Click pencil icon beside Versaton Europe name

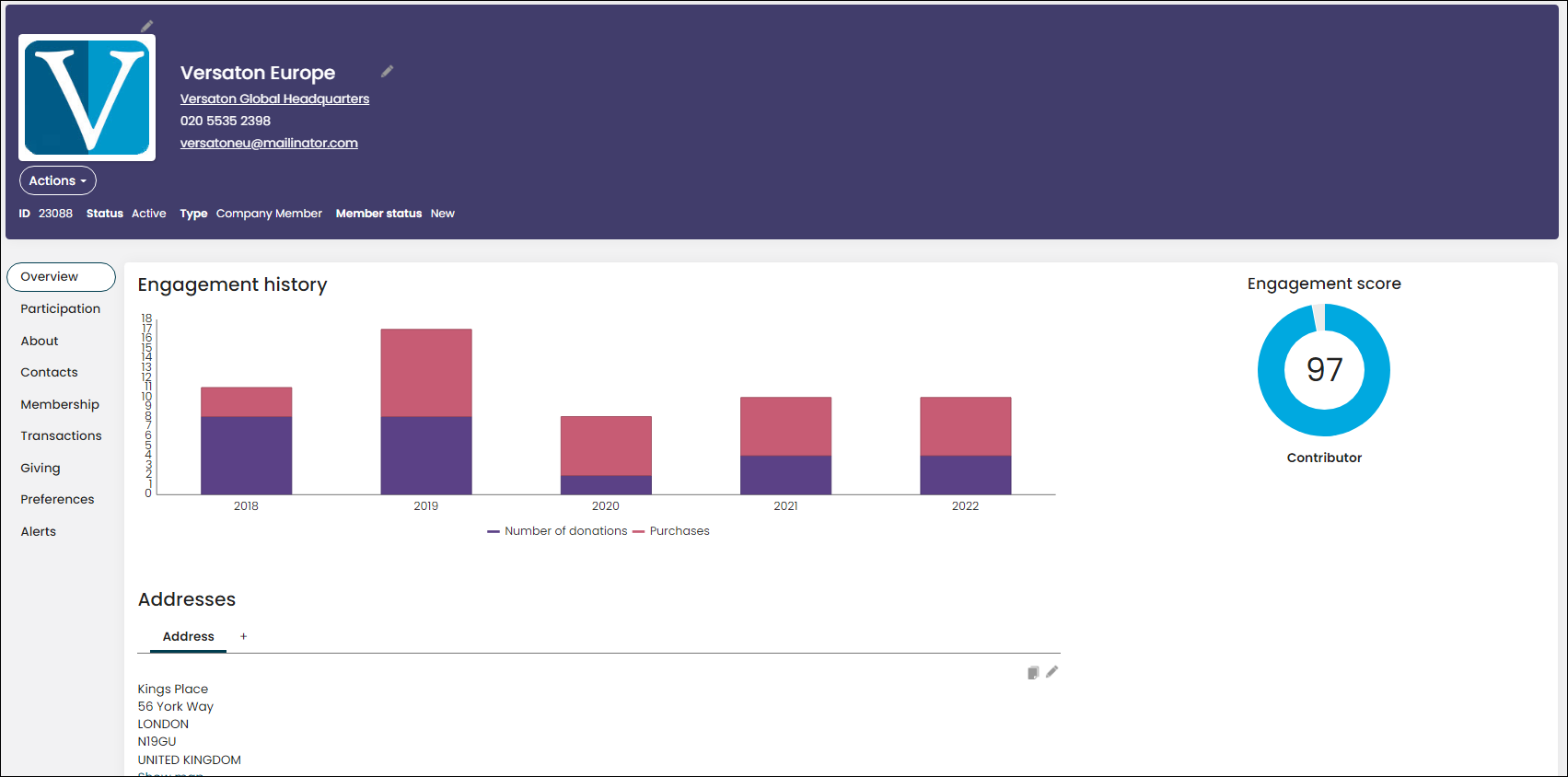point(388,71)
